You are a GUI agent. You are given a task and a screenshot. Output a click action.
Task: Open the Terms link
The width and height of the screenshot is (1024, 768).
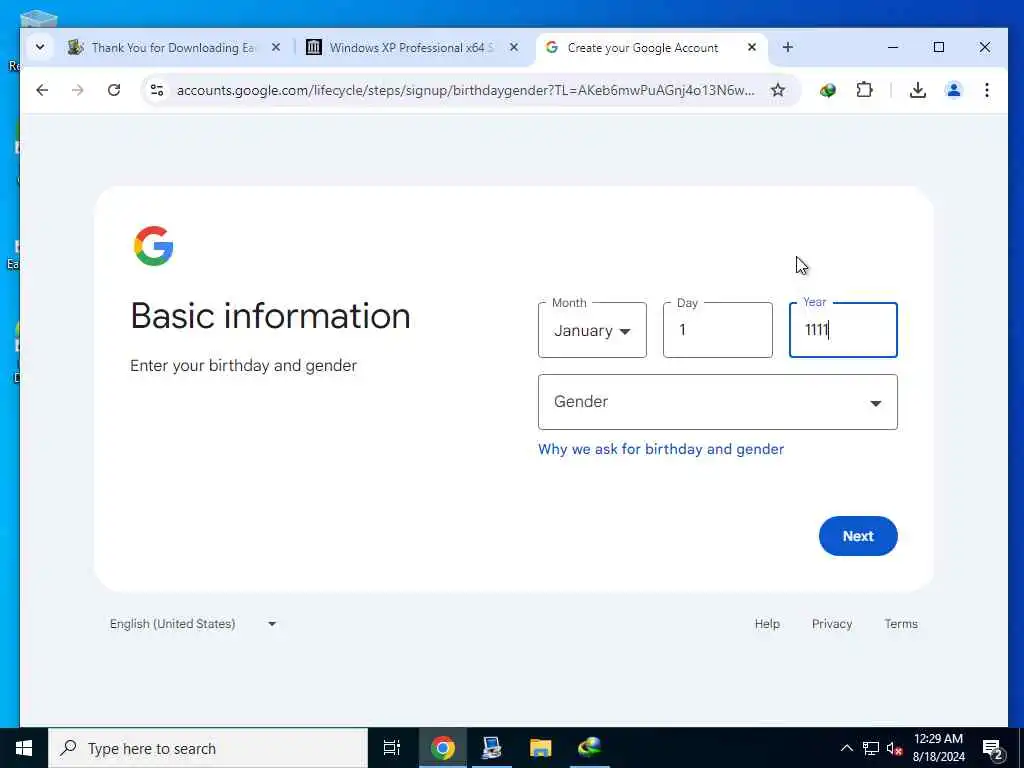click(x=901, y=624)
